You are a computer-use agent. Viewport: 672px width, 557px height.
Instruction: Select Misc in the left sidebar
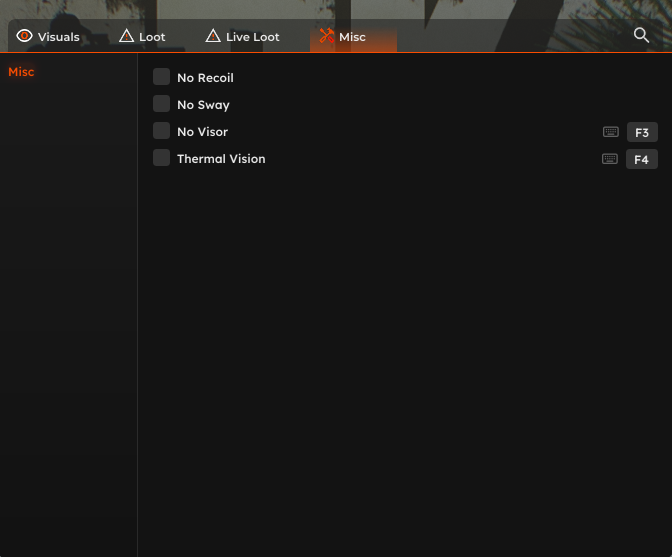(21, 72)
